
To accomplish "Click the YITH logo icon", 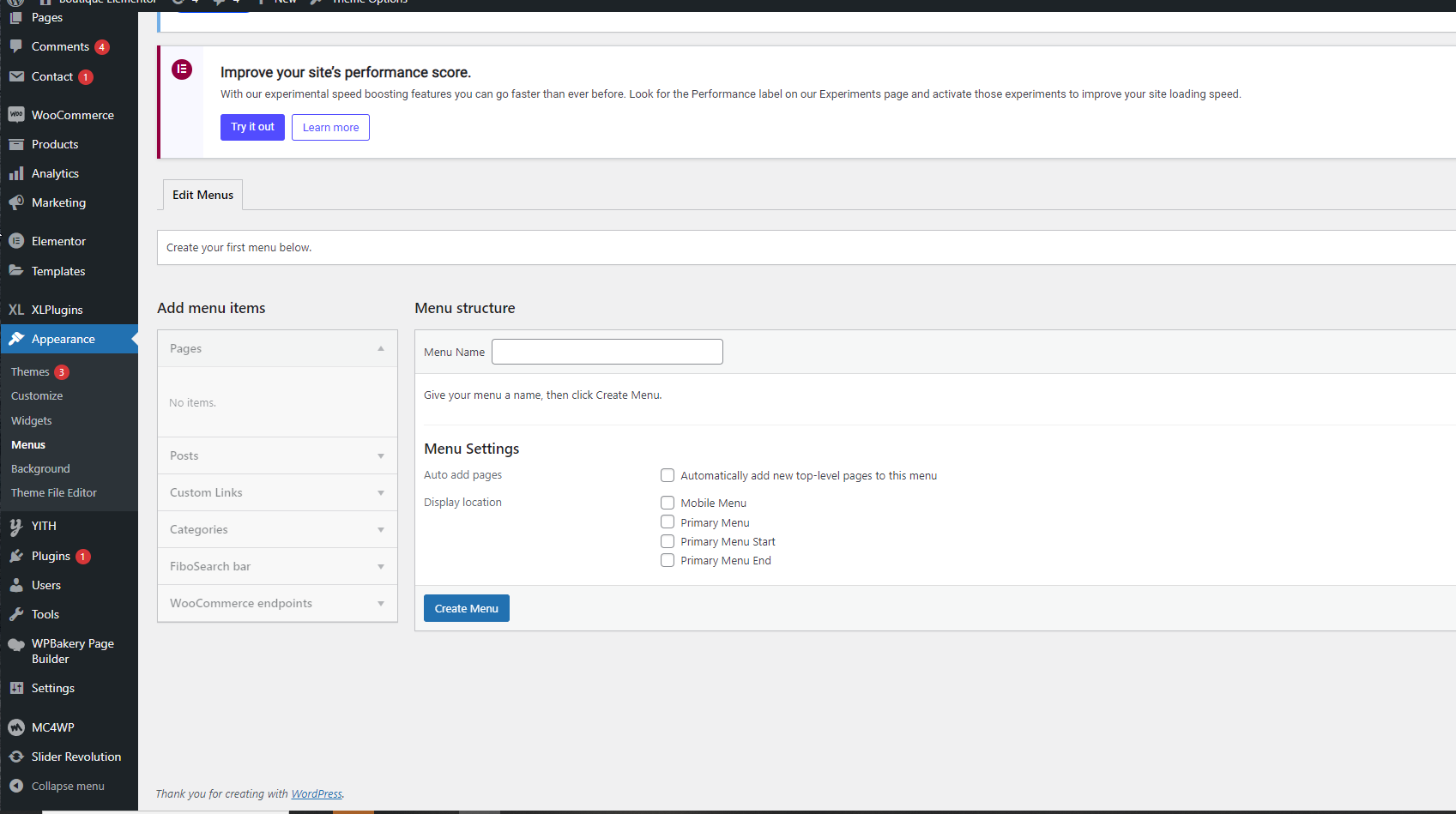I will 16,526.
